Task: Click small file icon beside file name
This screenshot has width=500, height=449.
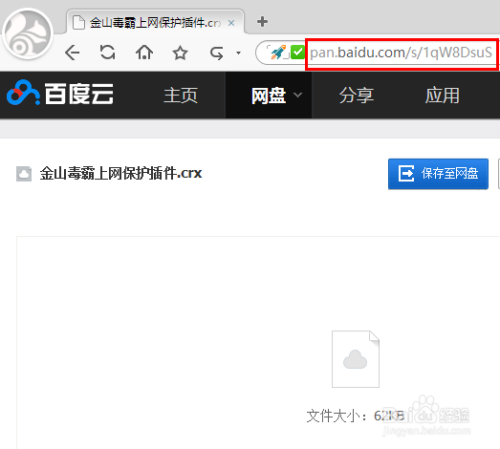Action: 24,174
